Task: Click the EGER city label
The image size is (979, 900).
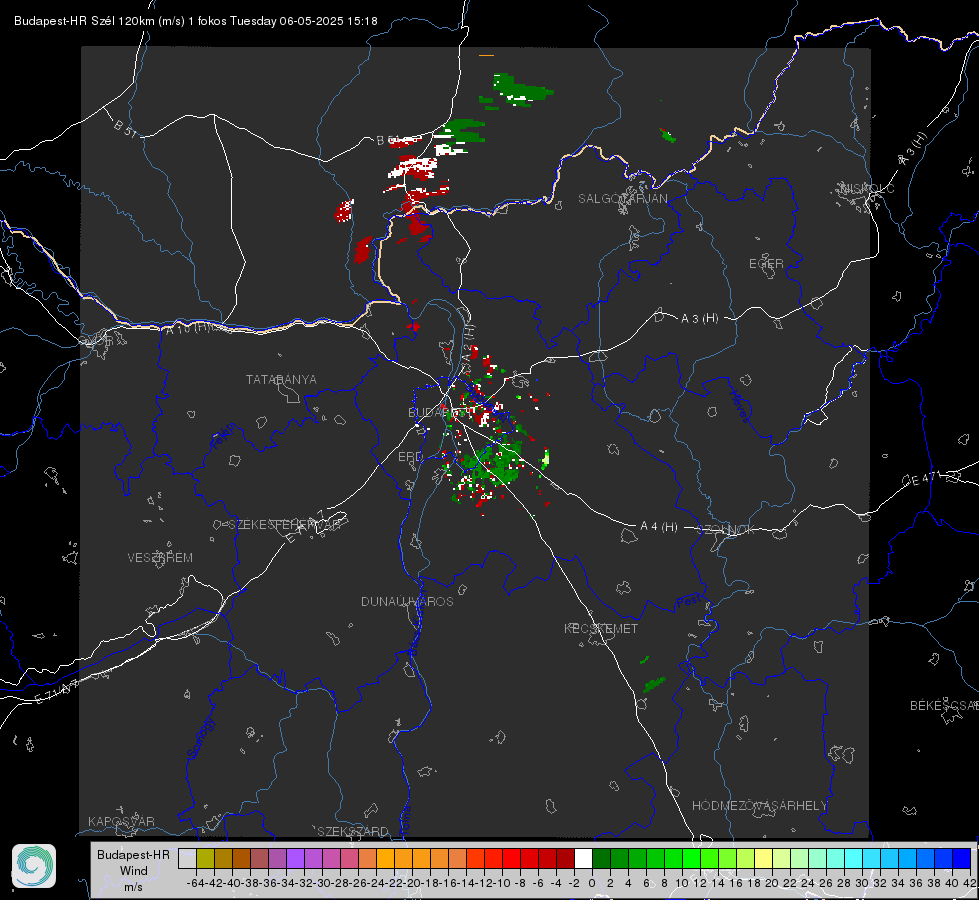Action: 766,264
